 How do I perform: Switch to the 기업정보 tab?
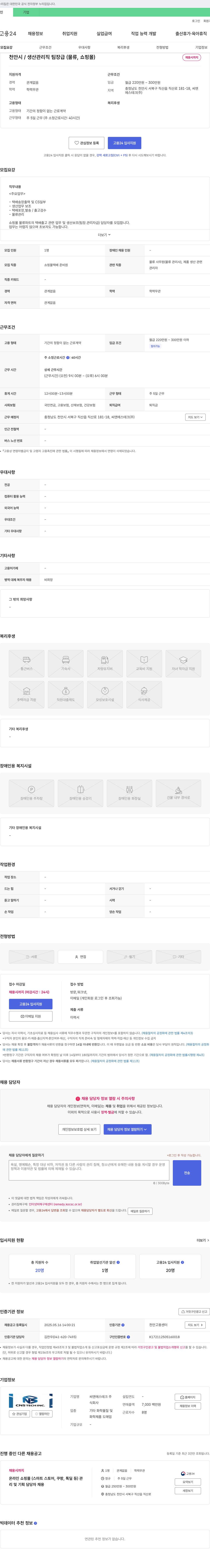pos(201,47)
